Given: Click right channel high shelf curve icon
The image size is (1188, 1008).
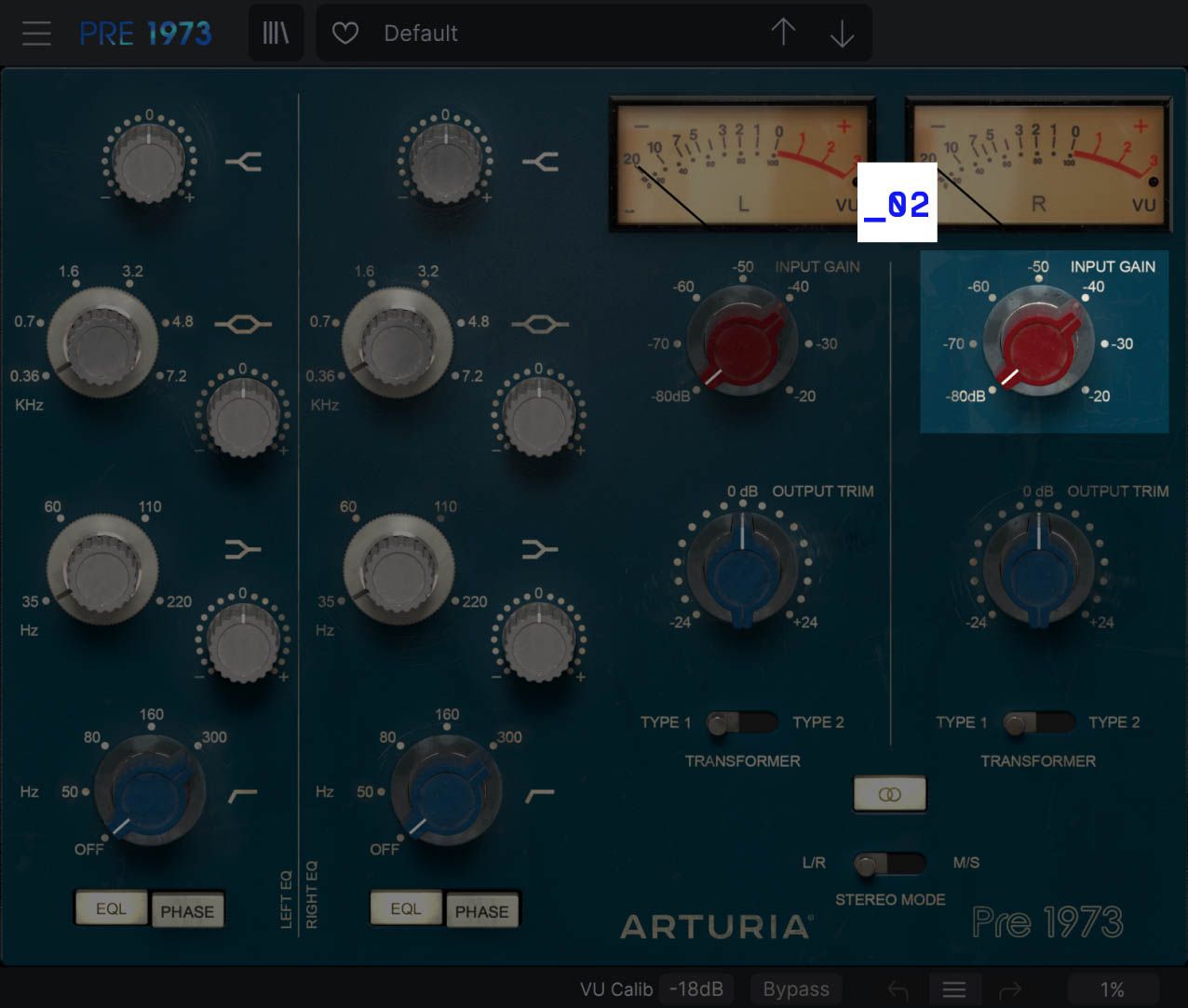Looking at the screenshot, I should [x=539, y=163].
